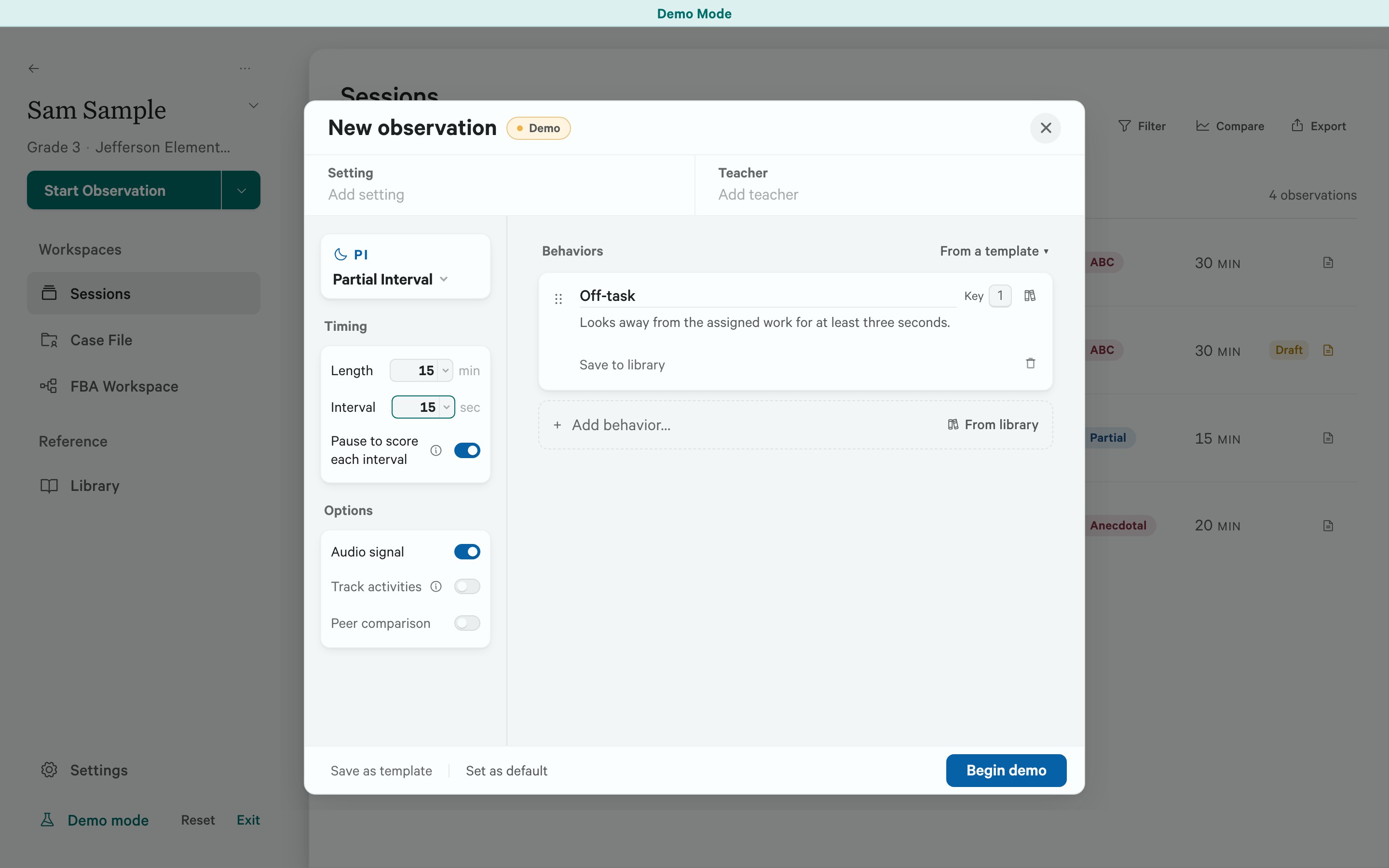
Task: Open the three-dot more options menu
Action: tap(245, 68)
